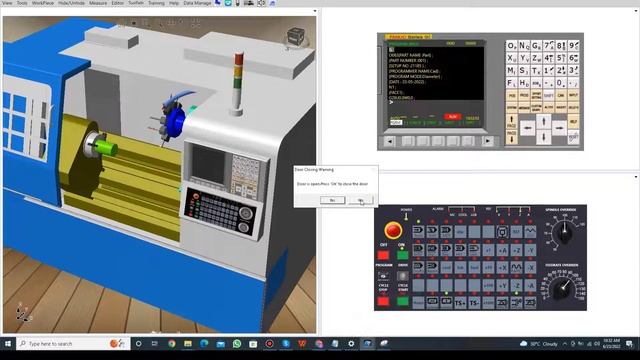This screenshot has width=640, height=360.
Task: Click the number 7 key on keypad
Action: (x=549, y=46)
